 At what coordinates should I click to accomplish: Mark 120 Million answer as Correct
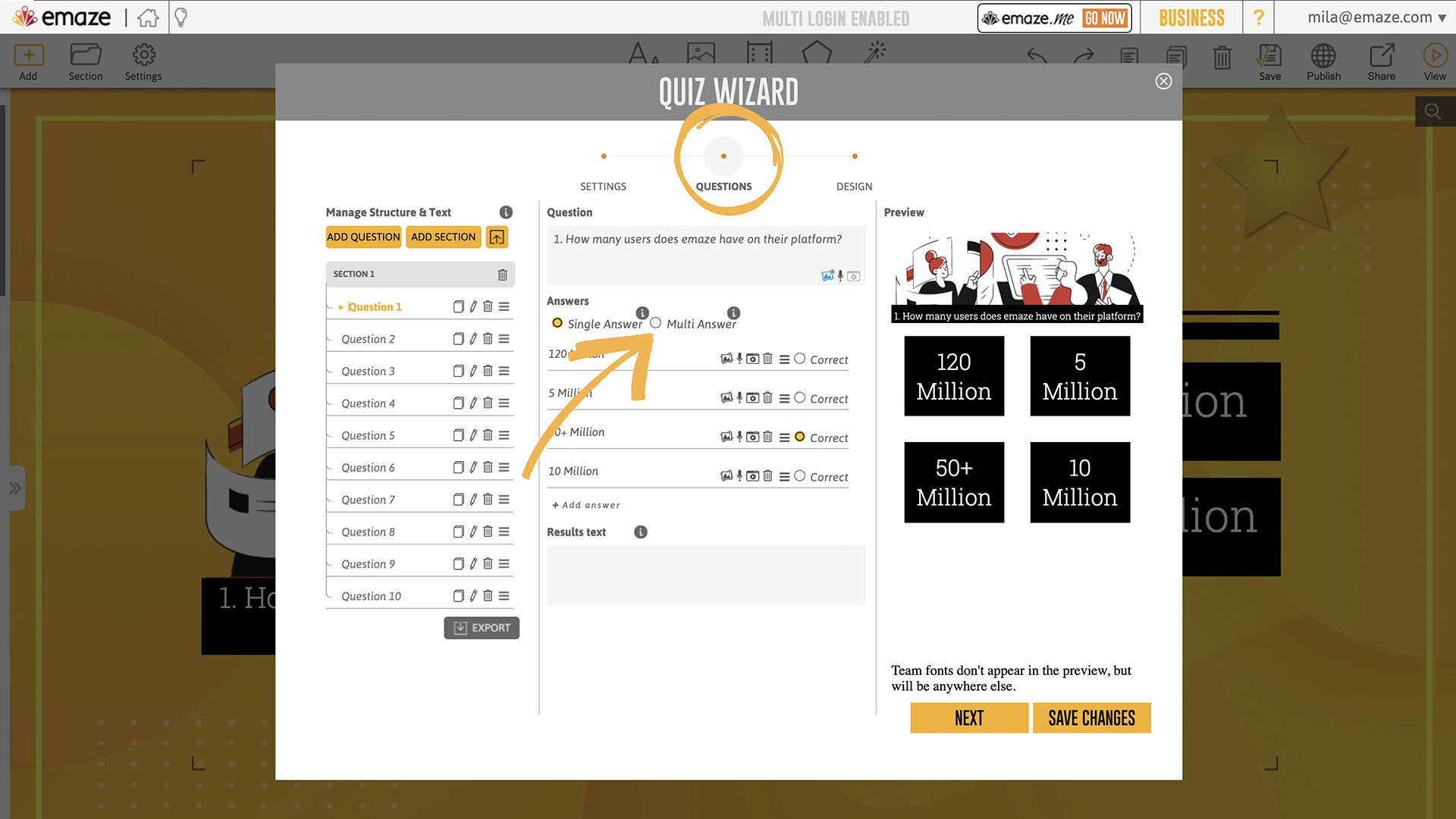pyautogui.click(x=799, y=359)
